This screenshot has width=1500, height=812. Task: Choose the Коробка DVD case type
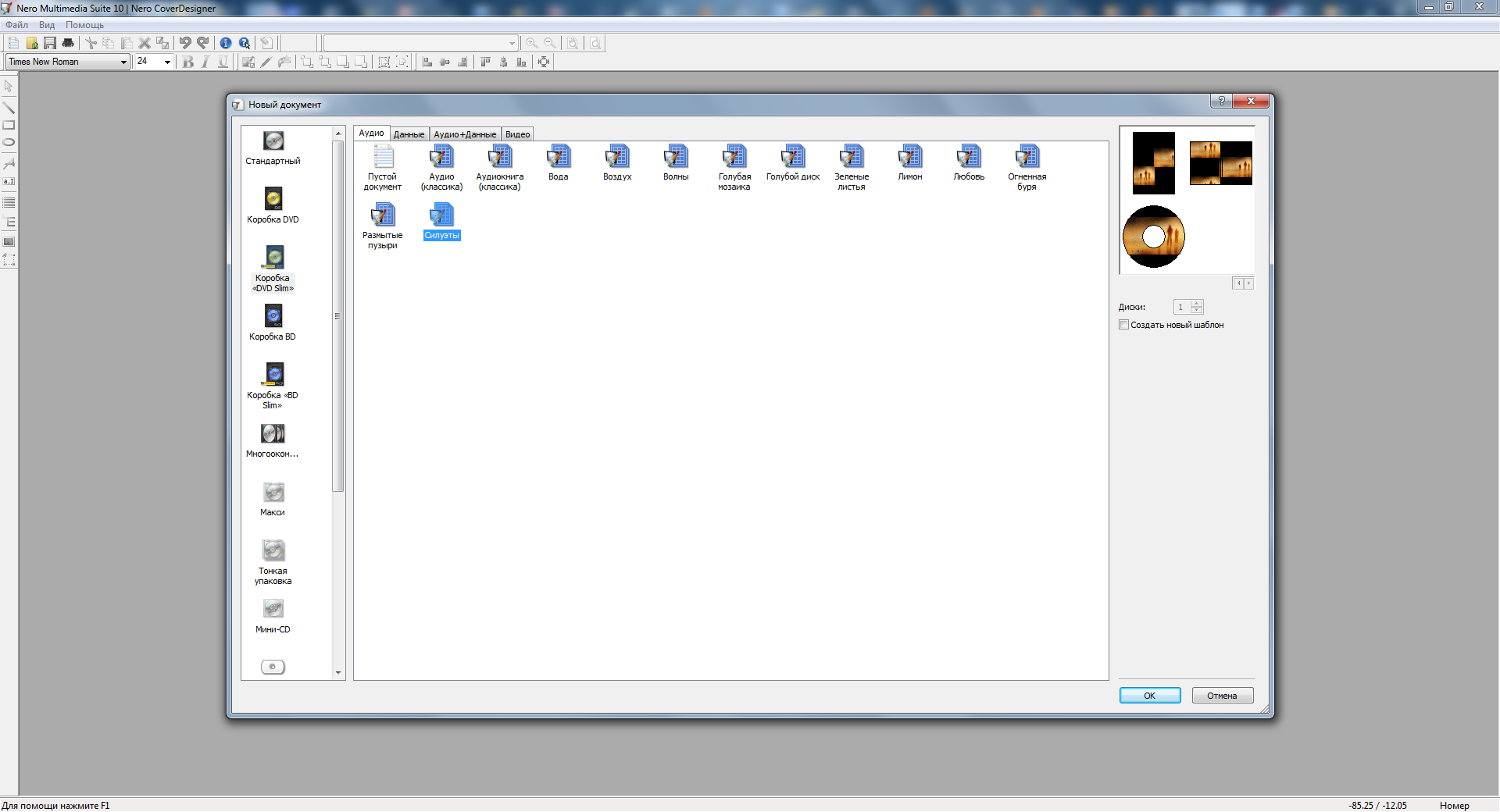pyautogui.click(x=273, y=199)
